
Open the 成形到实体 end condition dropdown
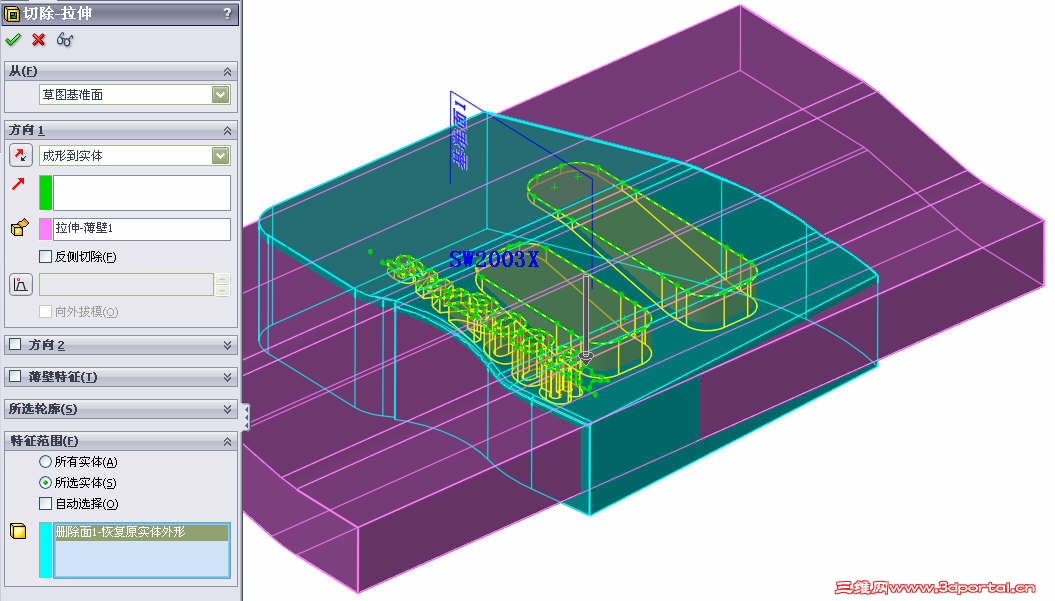click(220, 155)
